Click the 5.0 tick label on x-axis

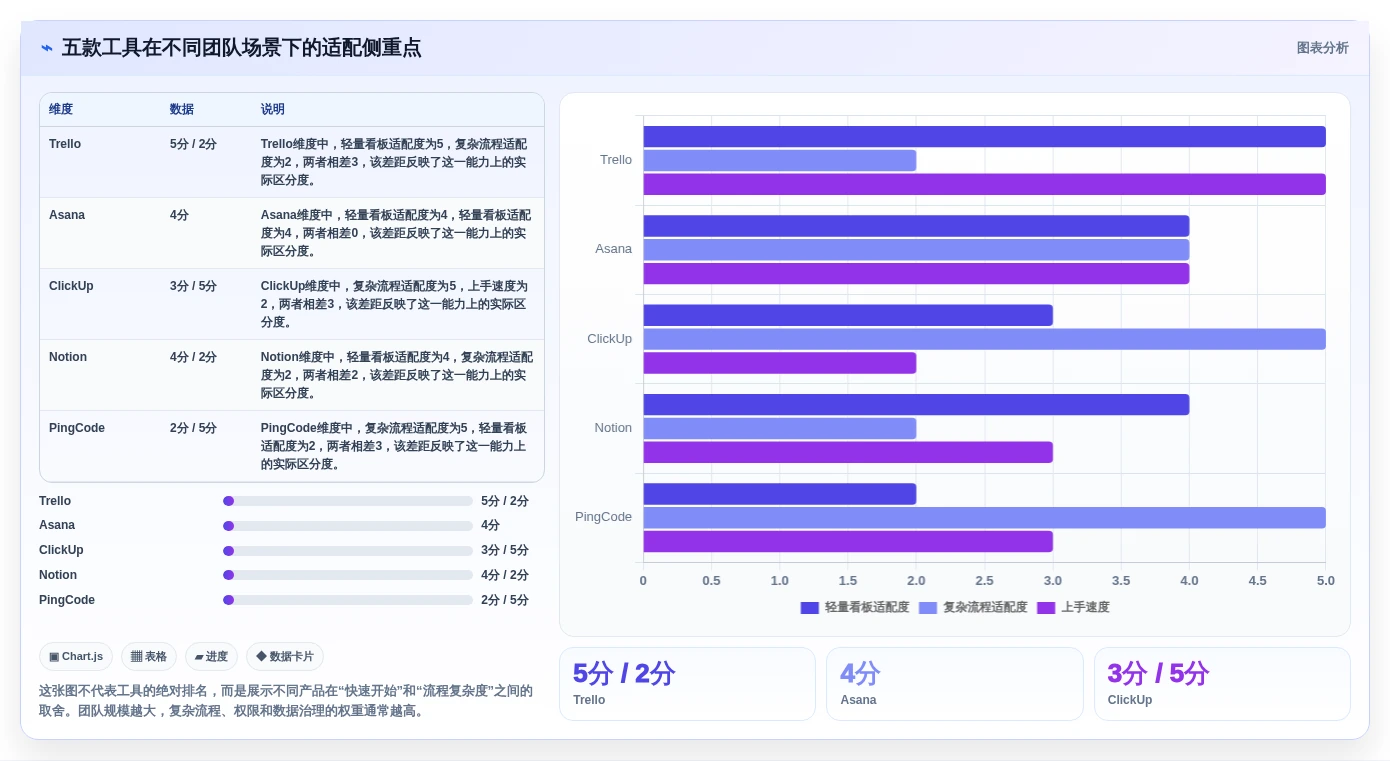point(1326,581)
